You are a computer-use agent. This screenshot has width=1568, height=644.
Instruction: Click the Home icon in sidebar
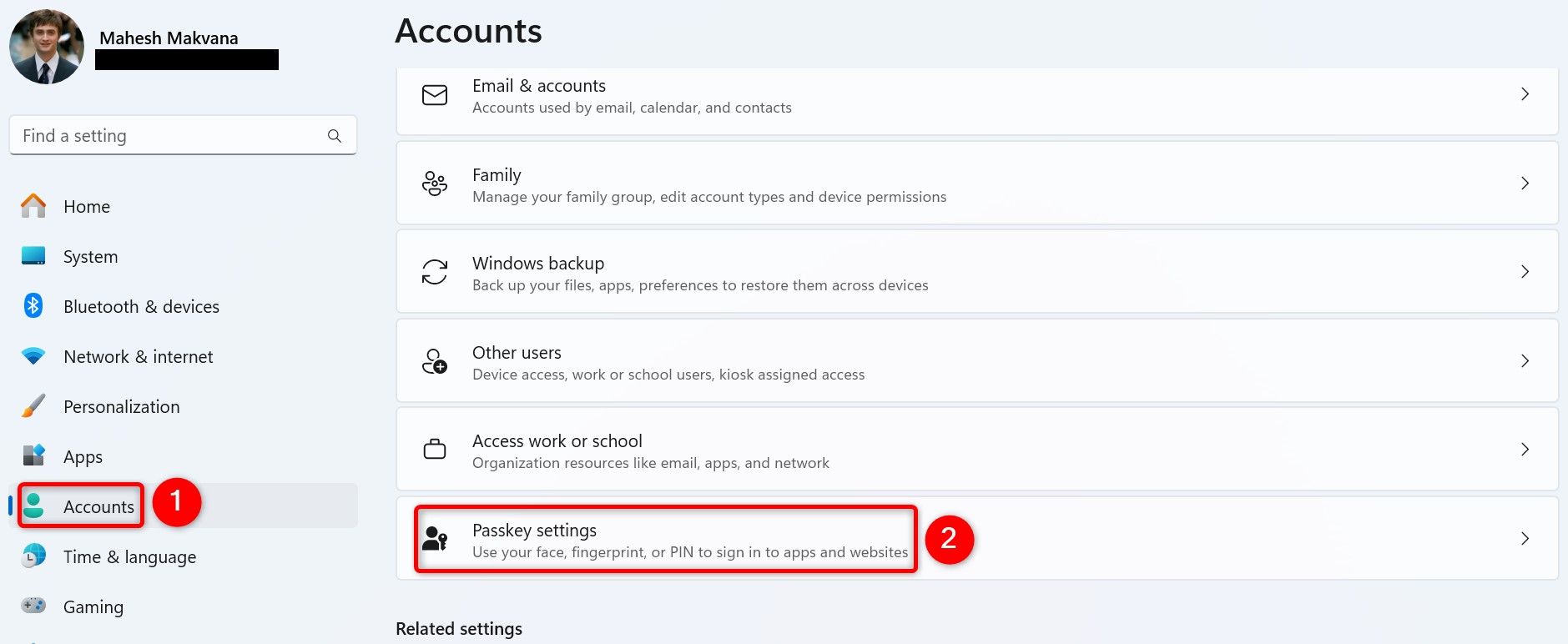33,206
